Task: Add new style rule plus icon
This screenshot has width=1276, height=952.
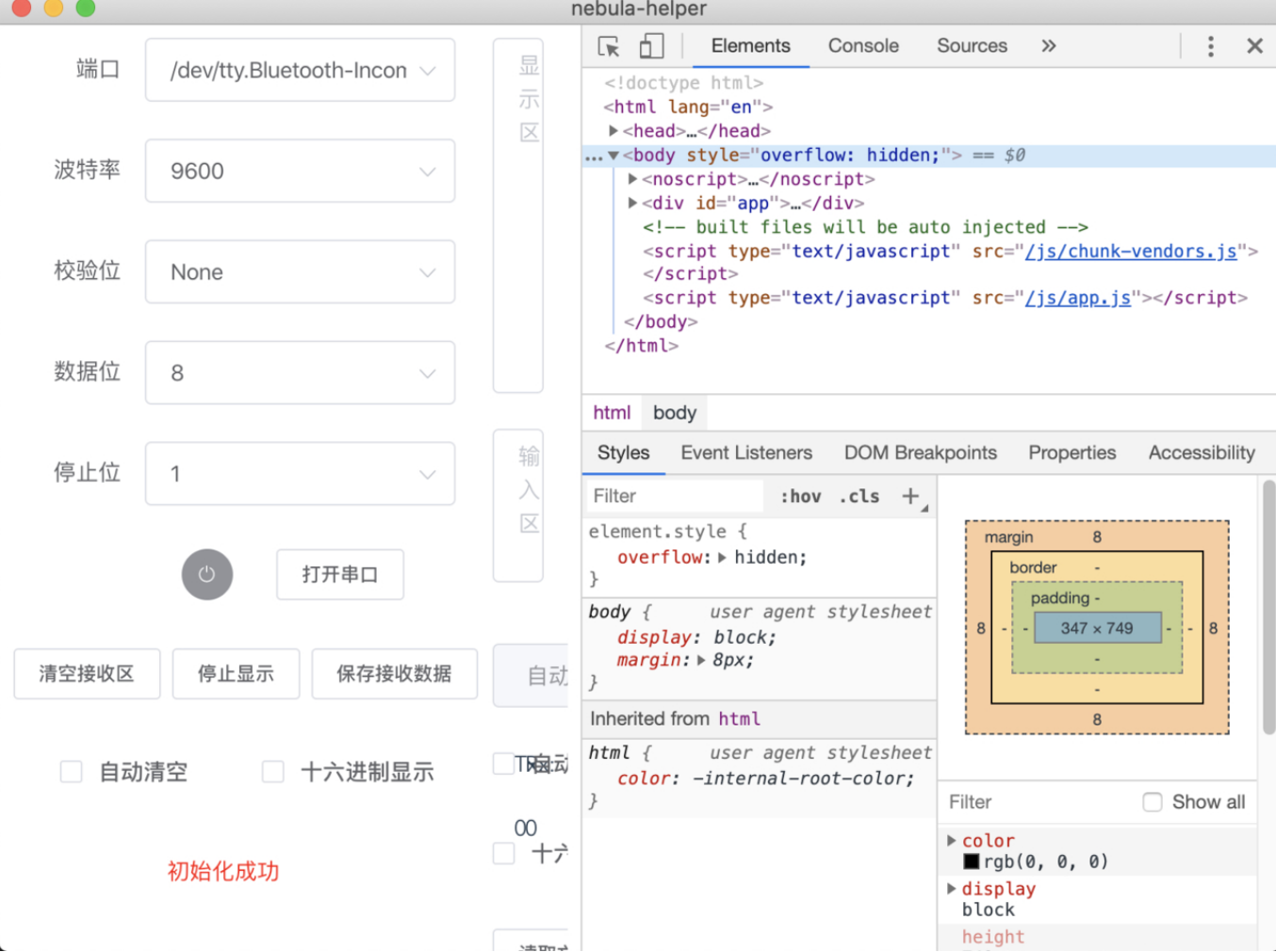Action: click(910, 496)
